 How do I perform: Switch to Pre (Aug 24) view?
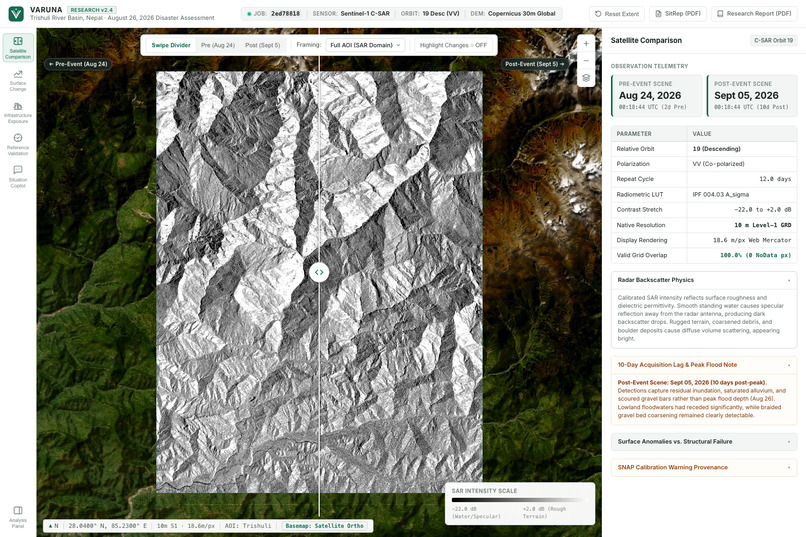tap(218, 45)
